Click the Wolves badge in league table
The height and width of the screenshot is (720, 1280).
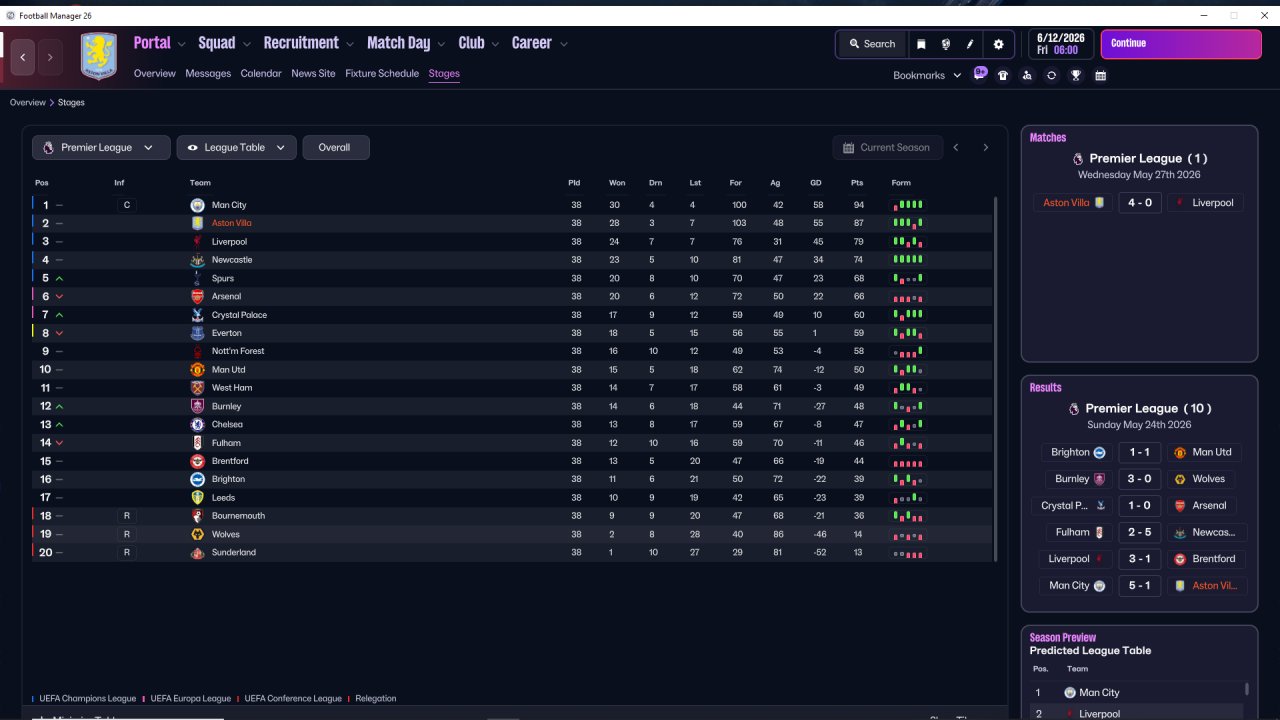[197, 534]
